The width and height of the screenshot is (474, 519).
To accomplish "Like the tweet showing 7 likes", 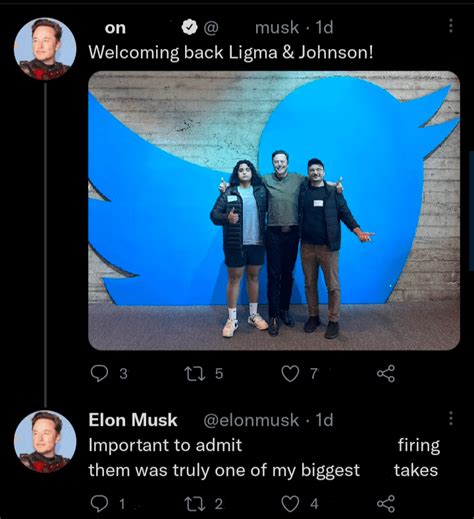I will (290, 374).
